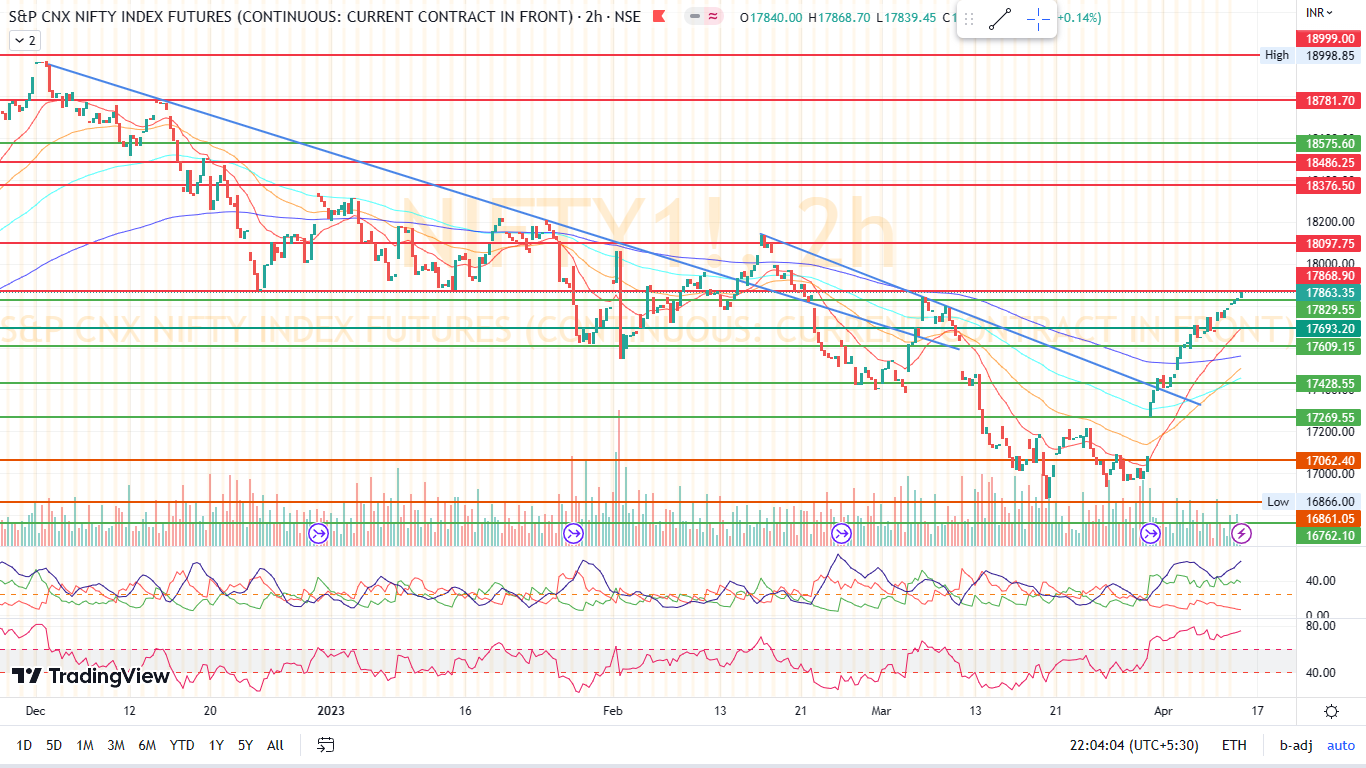Click the contract rollover marker before Feb
The height and width of the screenshot is (768, 1366).
[x=573, y=533]
